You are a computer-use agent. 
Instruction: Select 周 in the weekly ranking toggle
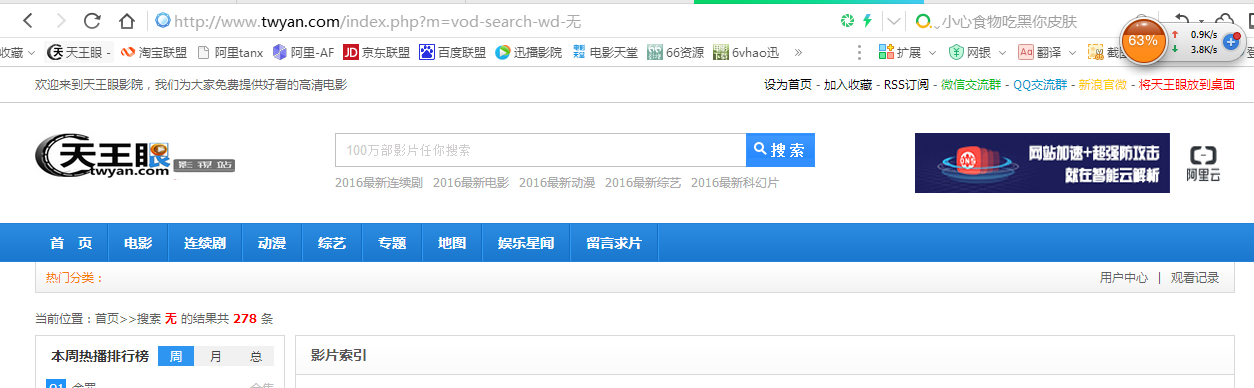coord(176,357)
